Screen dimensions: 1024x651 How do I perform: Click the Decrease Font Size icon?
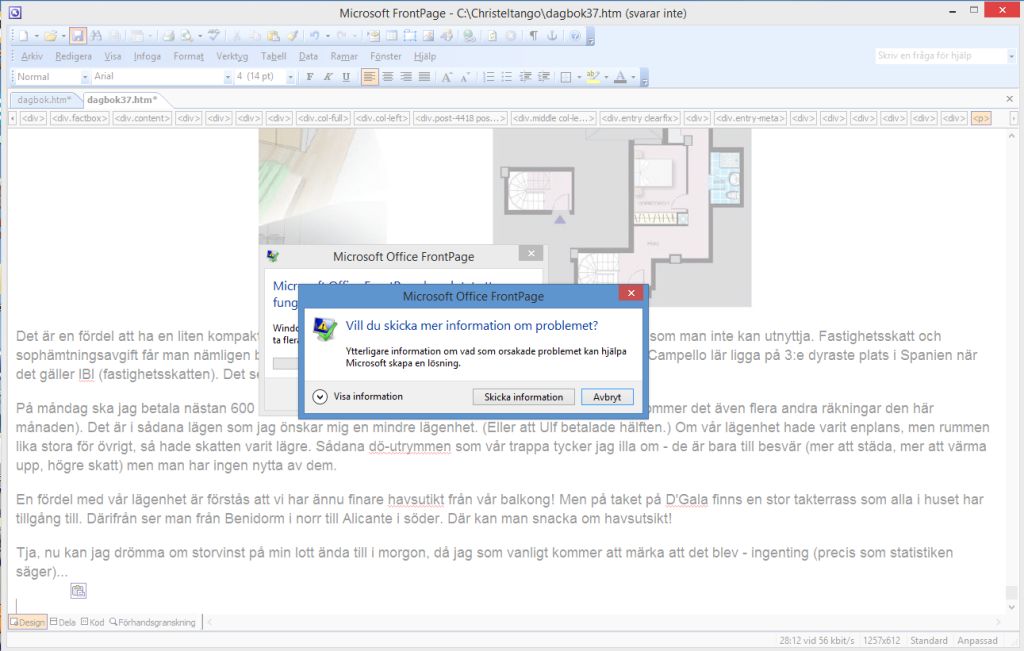(465, 76)
